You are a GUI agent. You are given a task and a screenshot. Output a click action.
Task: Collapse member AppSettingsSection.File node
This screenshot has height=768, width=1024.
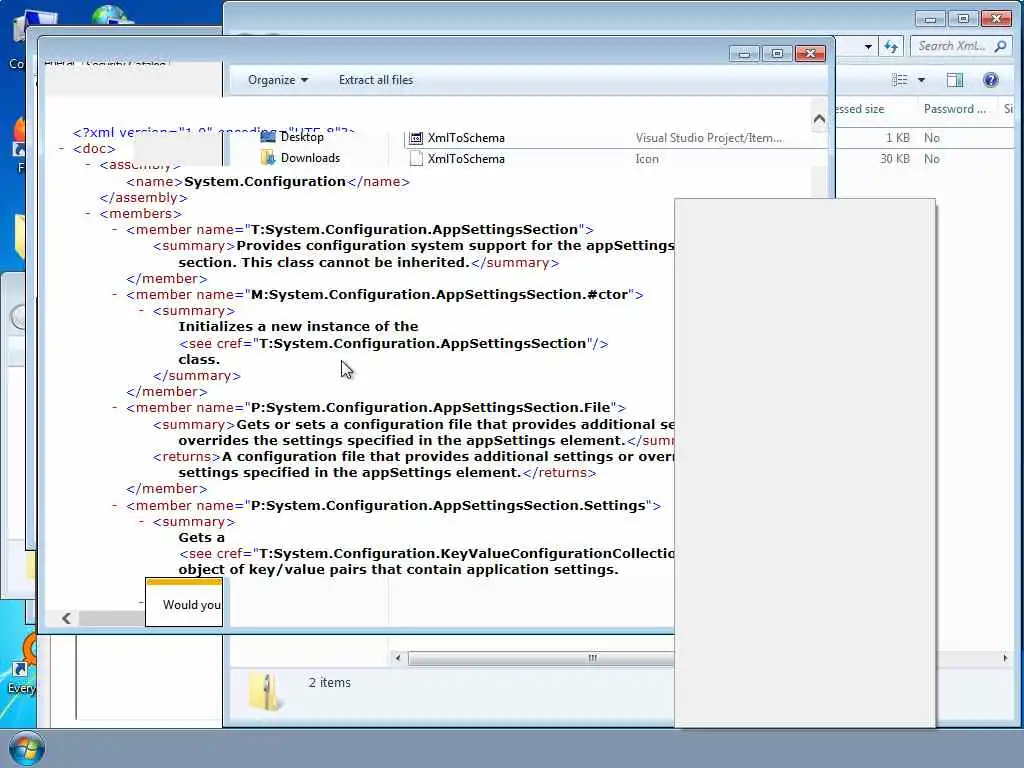click(x=115, y=408)
